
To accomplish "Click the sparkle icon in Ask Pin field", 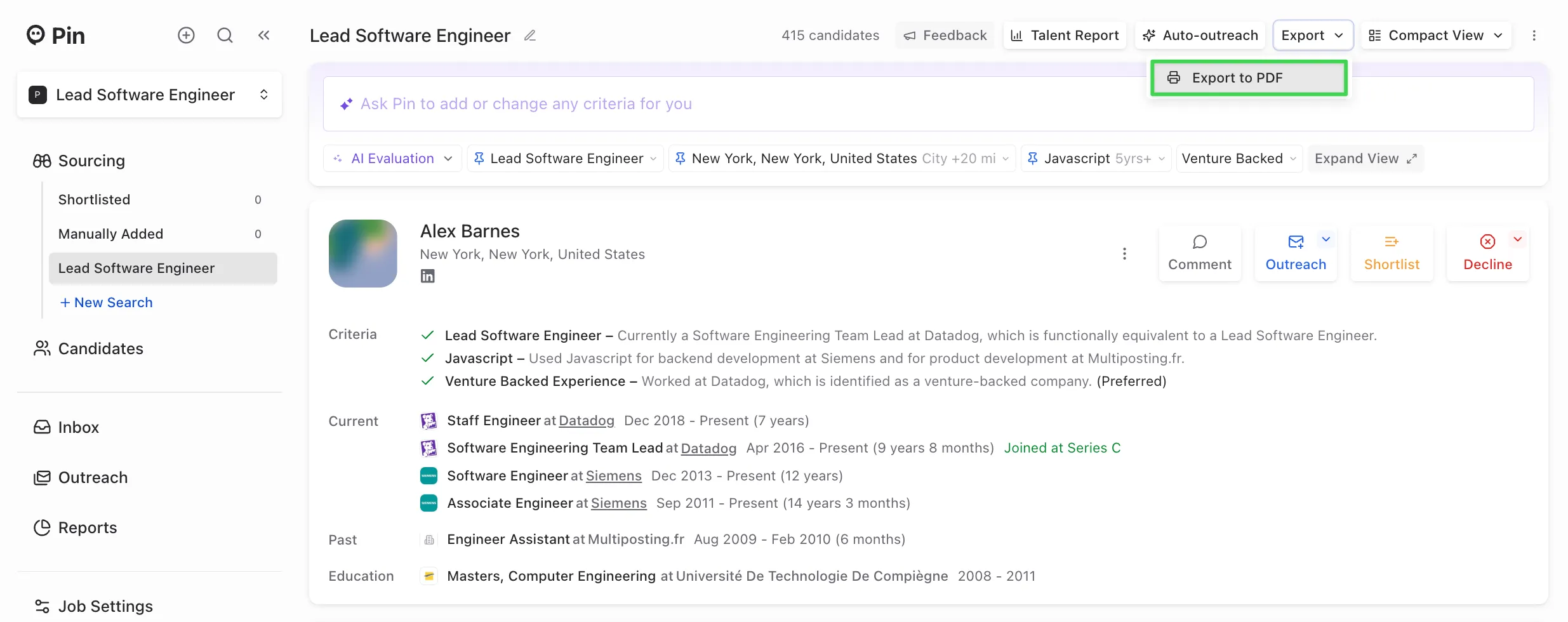I will 346,104.
